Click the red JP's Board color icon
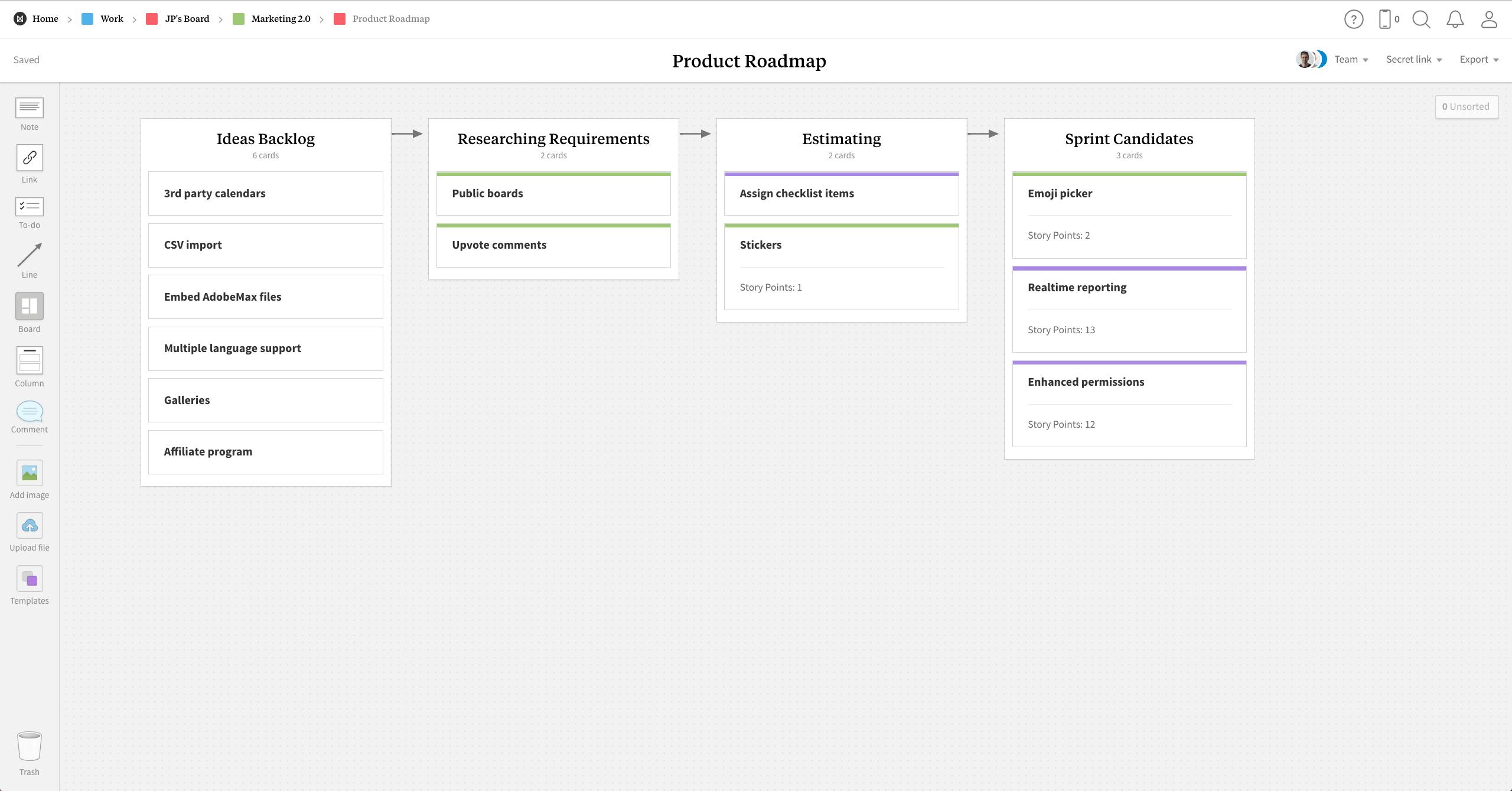 point(152,19)
